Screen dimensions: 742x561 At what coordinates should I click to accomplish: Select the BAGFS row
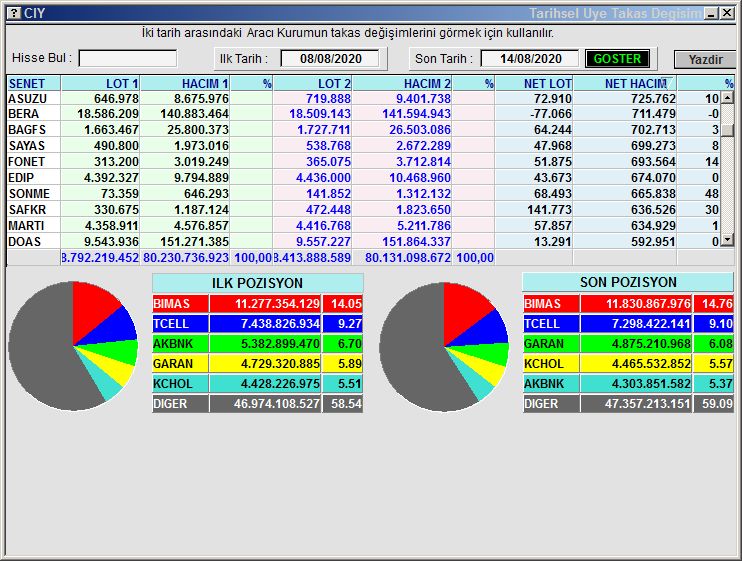[363, 130]
